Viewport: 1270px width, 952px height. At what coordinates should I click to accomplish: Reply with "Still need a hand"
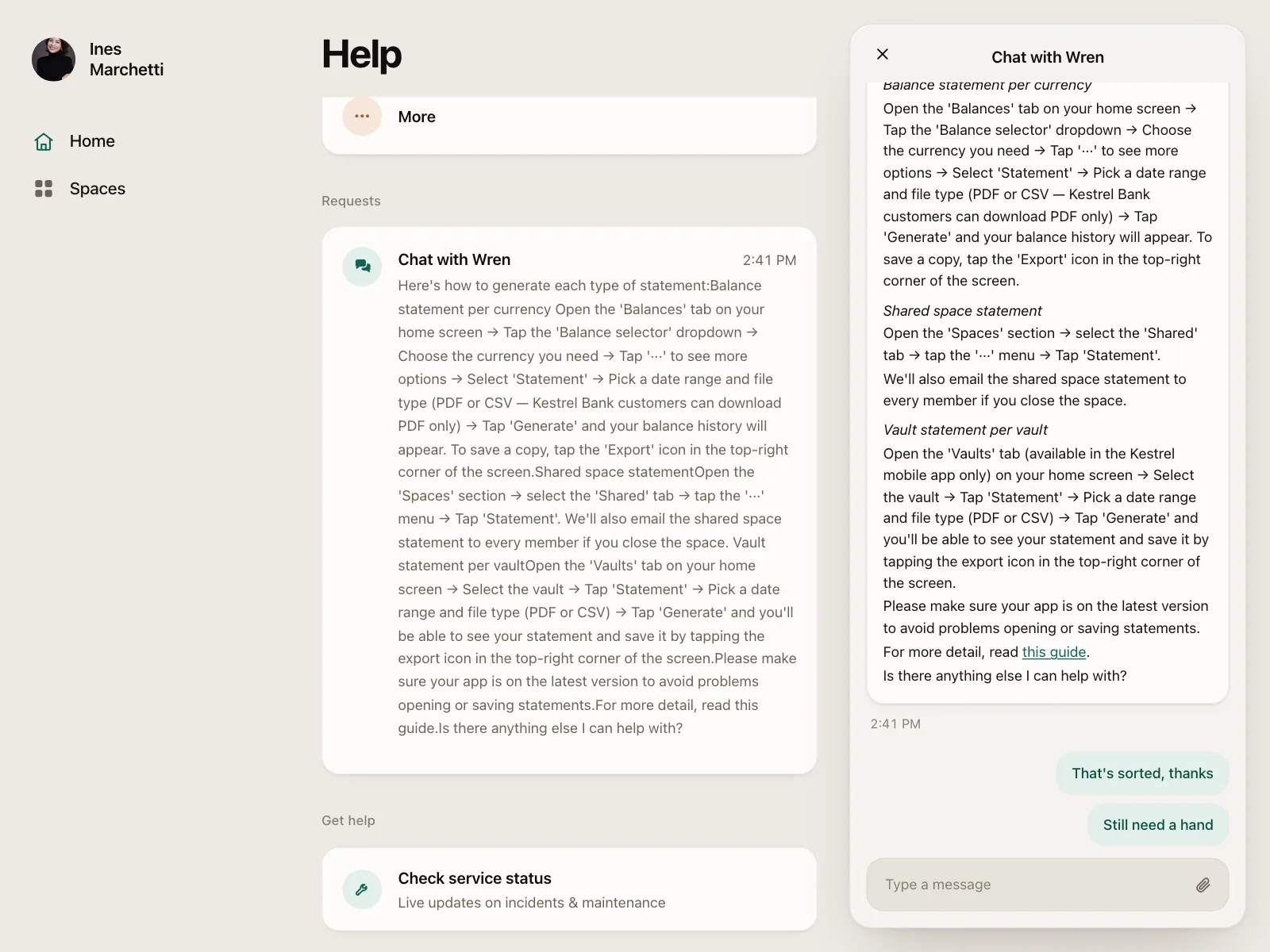1158,825
